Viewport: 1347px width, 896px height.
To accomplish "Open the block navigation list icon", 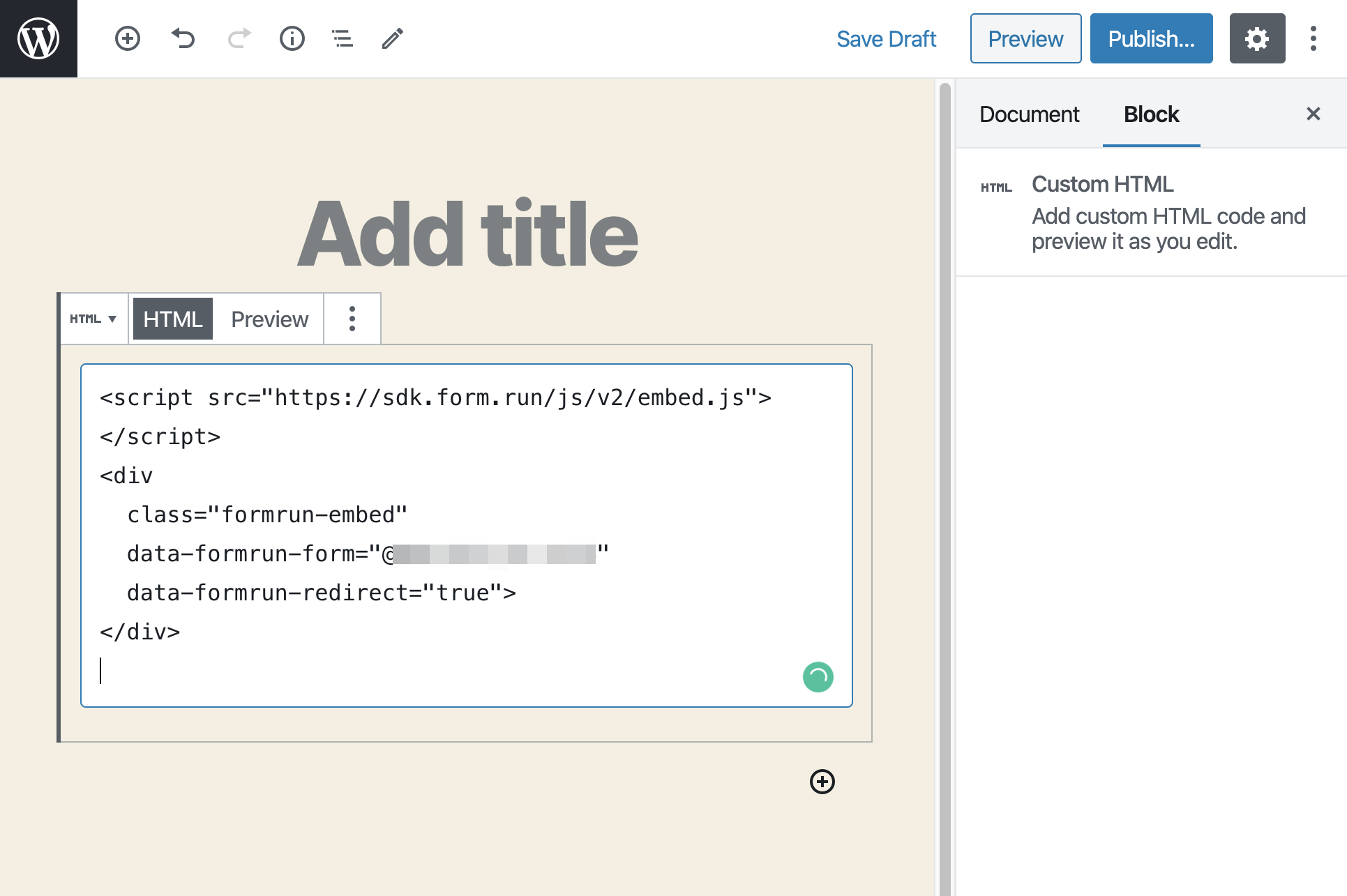I will point(342,38).
